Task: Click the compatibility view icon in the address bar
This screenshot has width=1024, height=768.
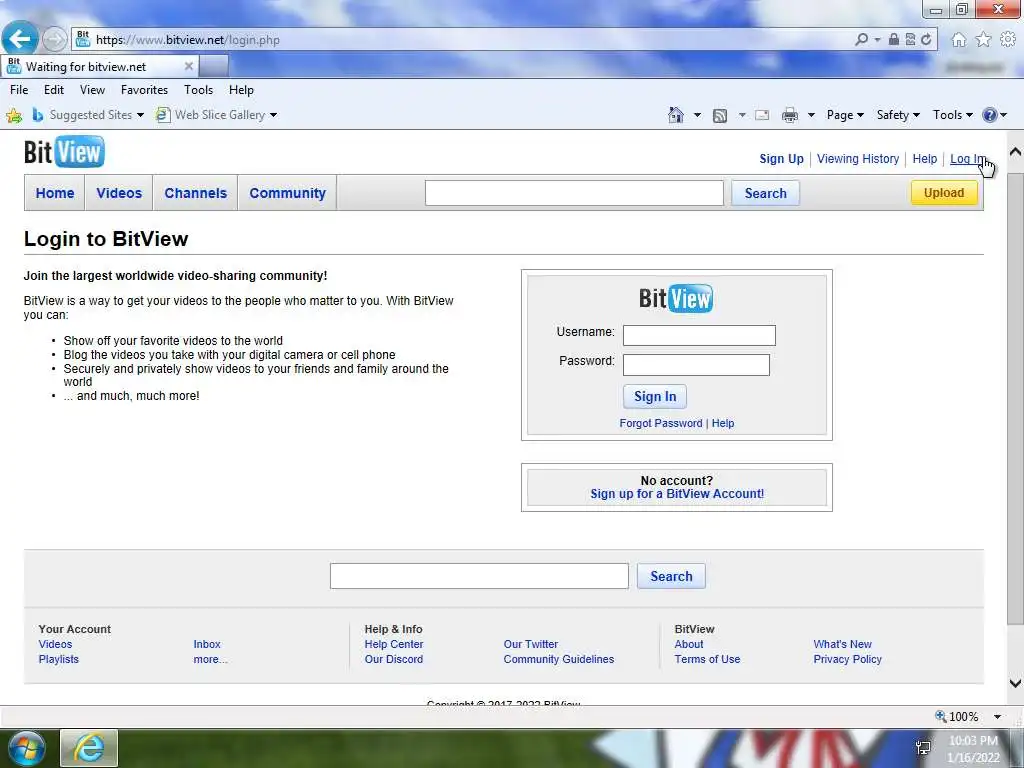Action: point(910,40)
